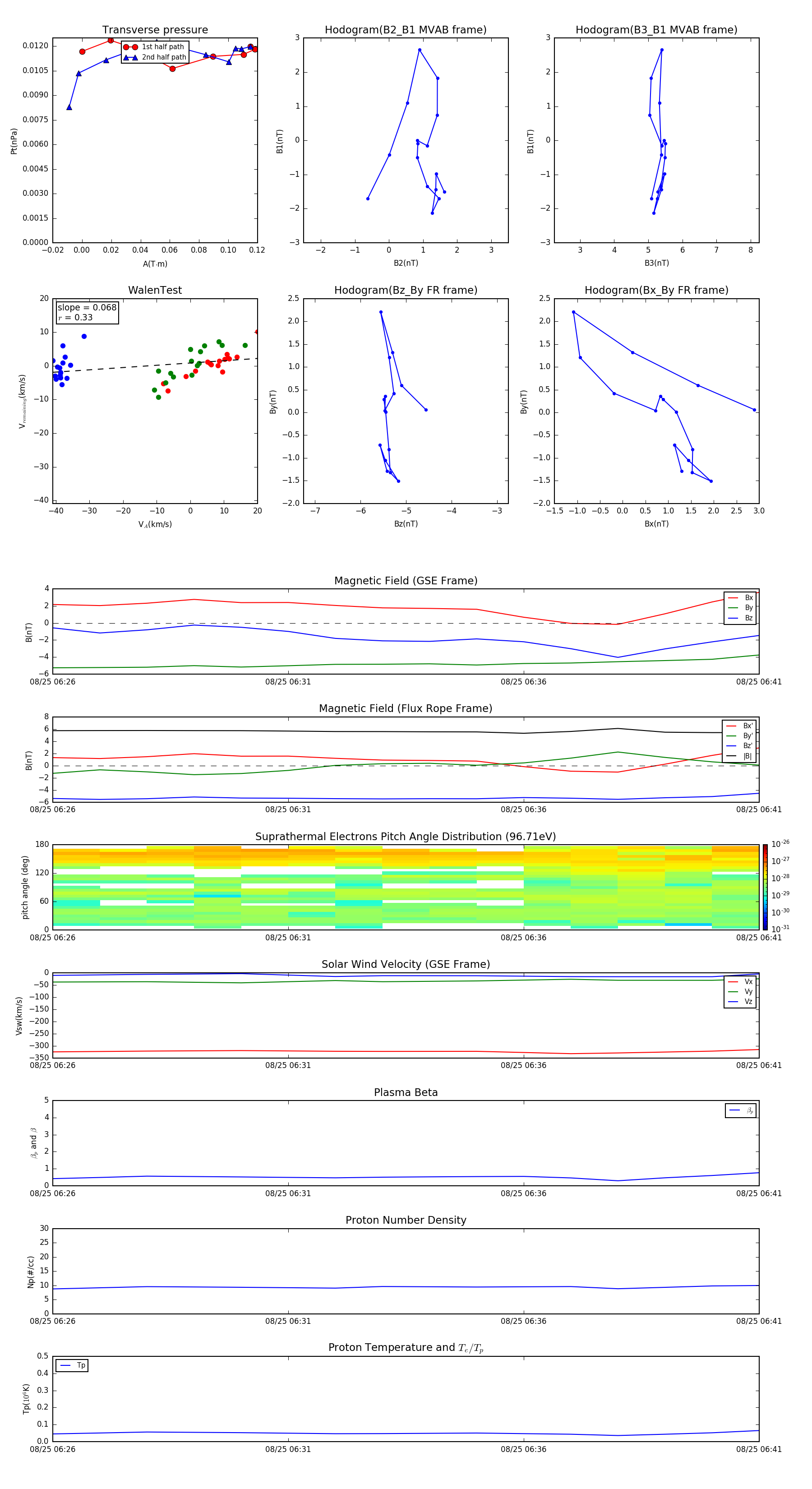Click the '0.0120' tick on transverse pressure axis
This screenshot has height=1489, width=812.
(35, 46)
